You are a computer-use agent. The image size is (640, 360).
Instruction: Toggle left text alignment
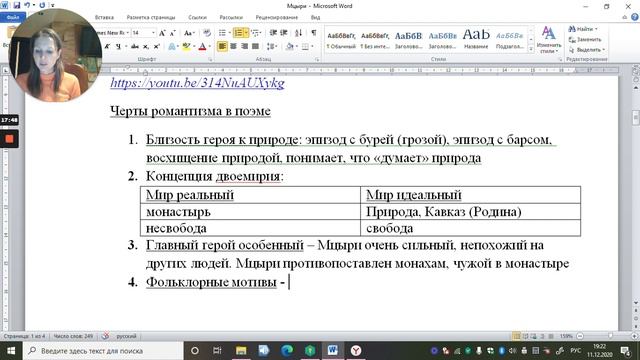222,47
